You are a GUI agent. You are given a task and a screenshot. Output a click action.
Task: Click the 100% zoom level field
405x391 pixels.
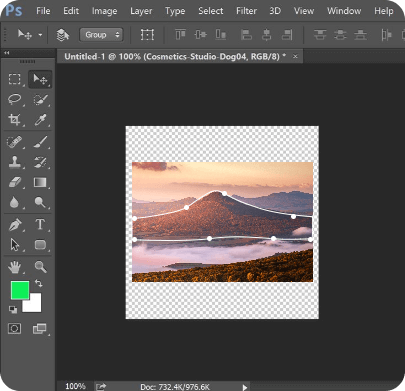coord(75,386)
